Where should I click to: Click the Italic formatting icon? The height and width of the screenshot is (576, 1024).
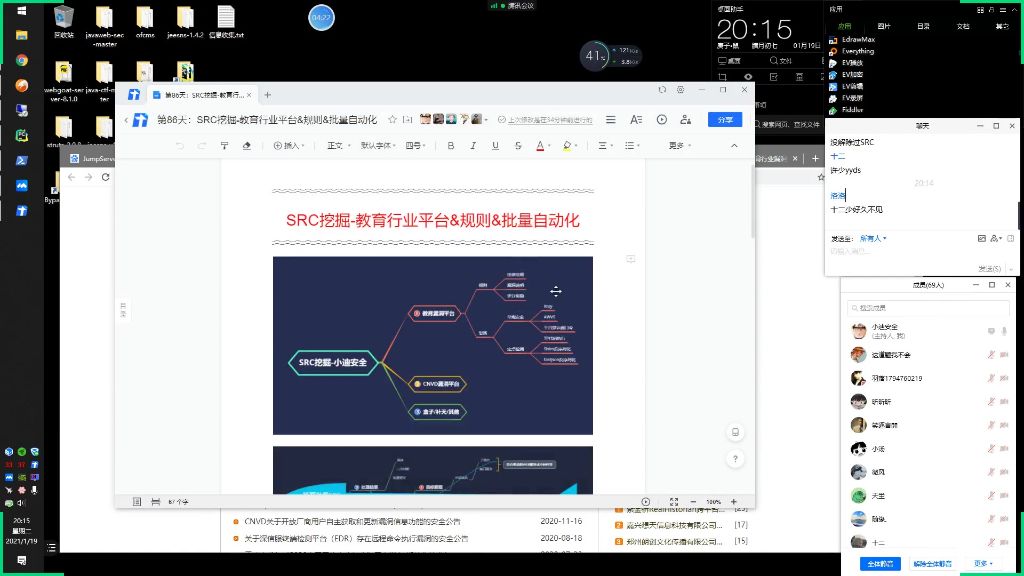(473, 146)
